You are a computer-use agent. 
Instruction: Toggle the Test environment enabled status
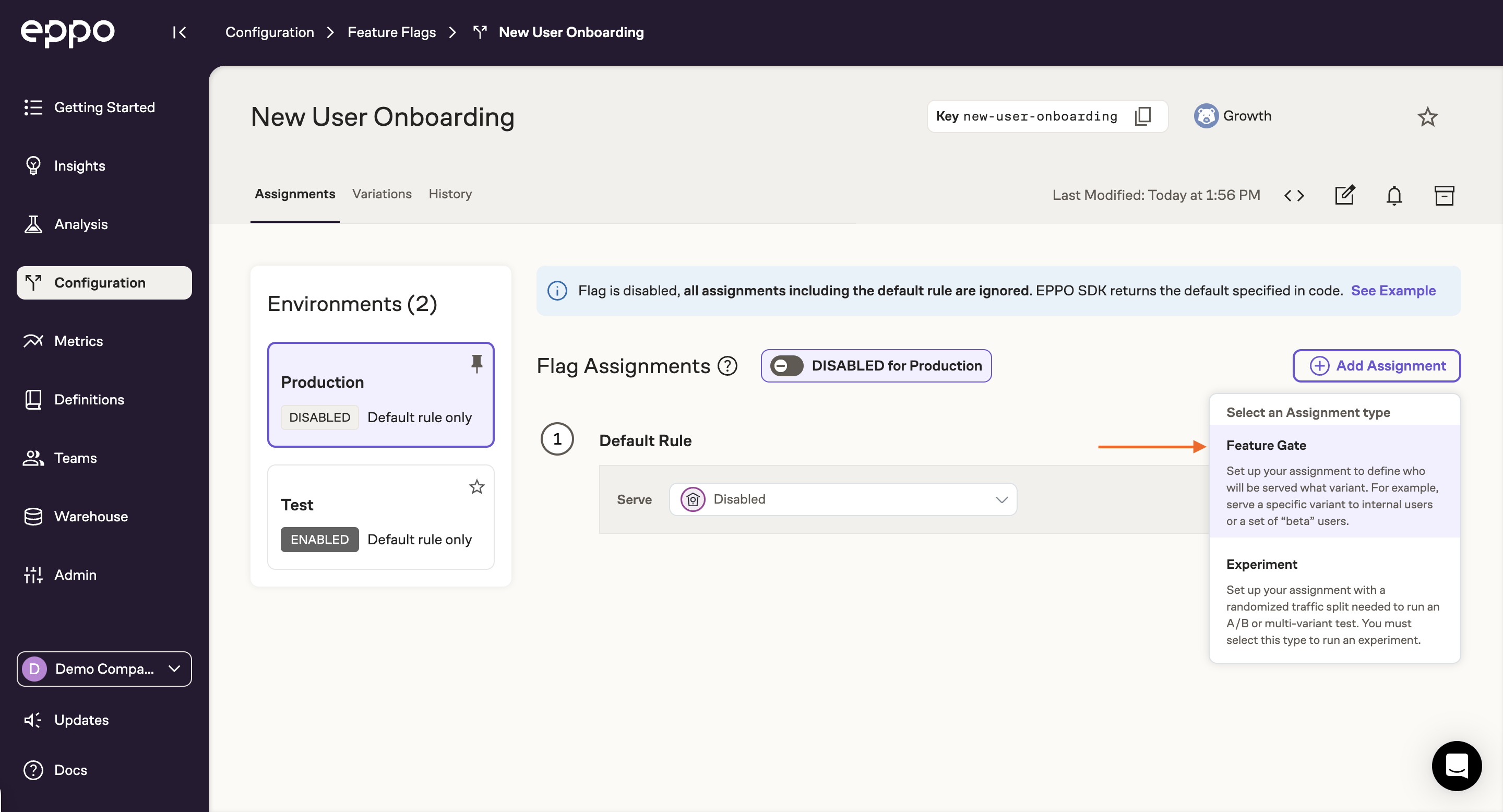pos(318,539)
